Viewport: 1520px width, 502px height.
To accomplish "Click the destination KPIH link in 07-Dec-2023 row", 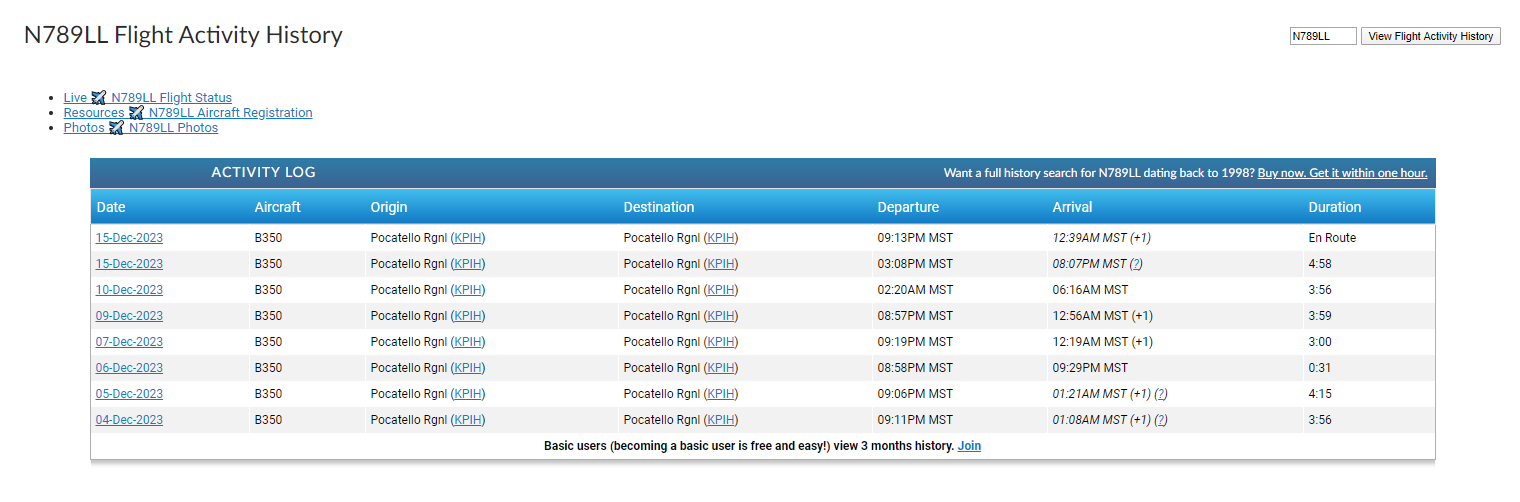I will (721, 342).
